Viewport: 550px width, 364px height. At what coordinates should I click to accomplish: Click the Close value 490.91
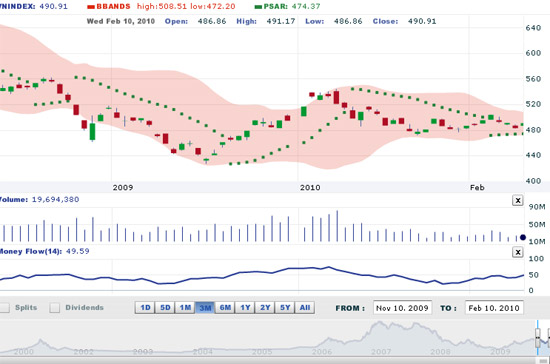pos(422,21)
